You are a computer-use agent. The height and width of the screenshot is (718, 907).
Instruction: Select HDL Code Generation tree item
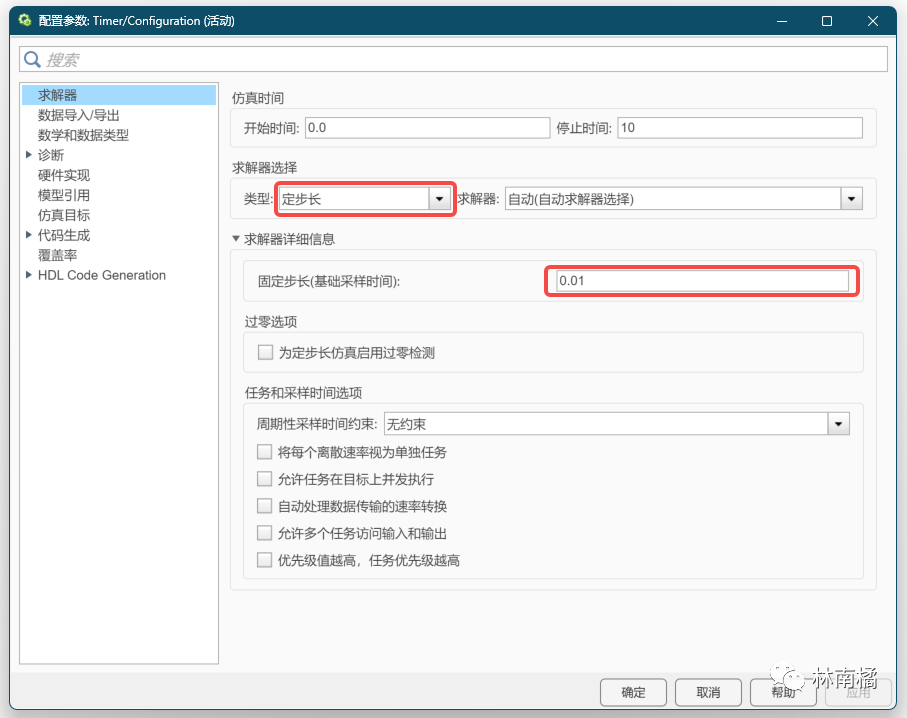coord(102,275)
